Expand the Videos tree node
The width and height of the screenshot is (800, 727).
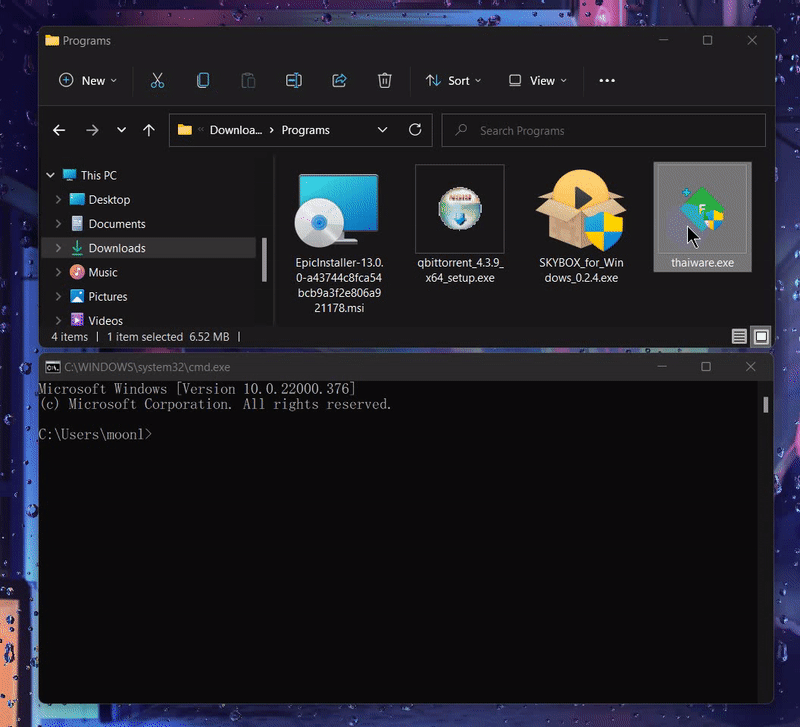pyautogui.click(x=58, y=320)
